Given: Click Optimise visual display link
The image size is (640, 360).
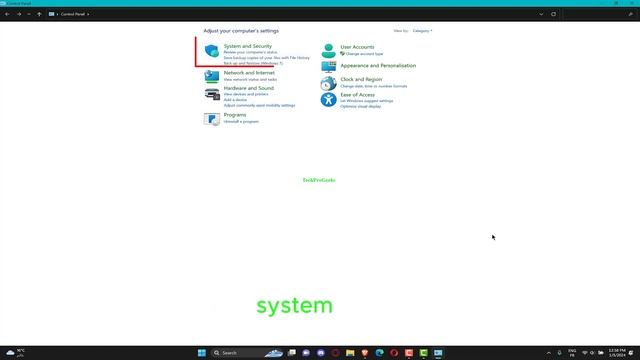Looking at the screenshot, I should pyautogui.click(x=360, y=107).
